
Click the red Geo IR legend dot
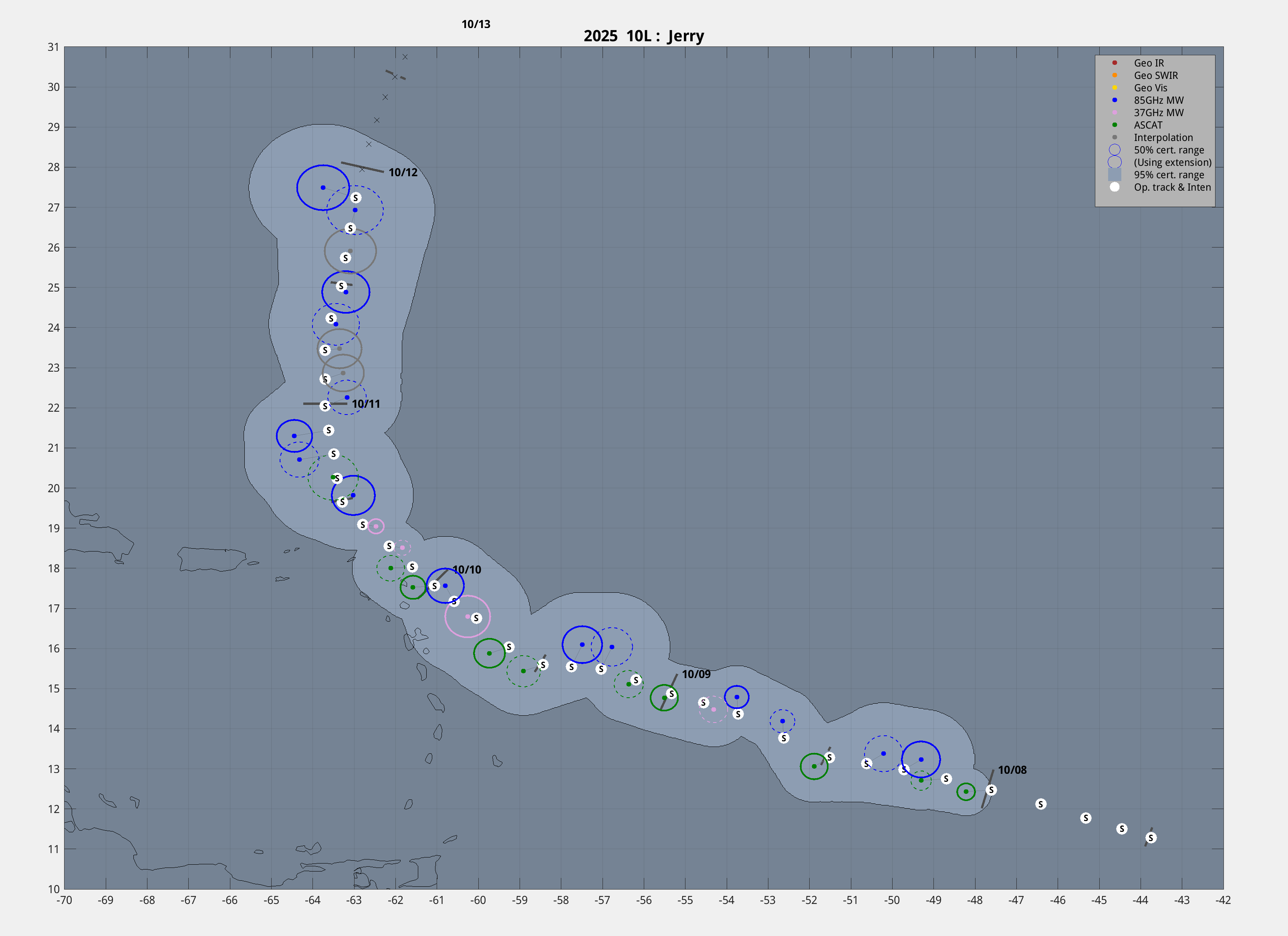click(x=1114, y=62)
